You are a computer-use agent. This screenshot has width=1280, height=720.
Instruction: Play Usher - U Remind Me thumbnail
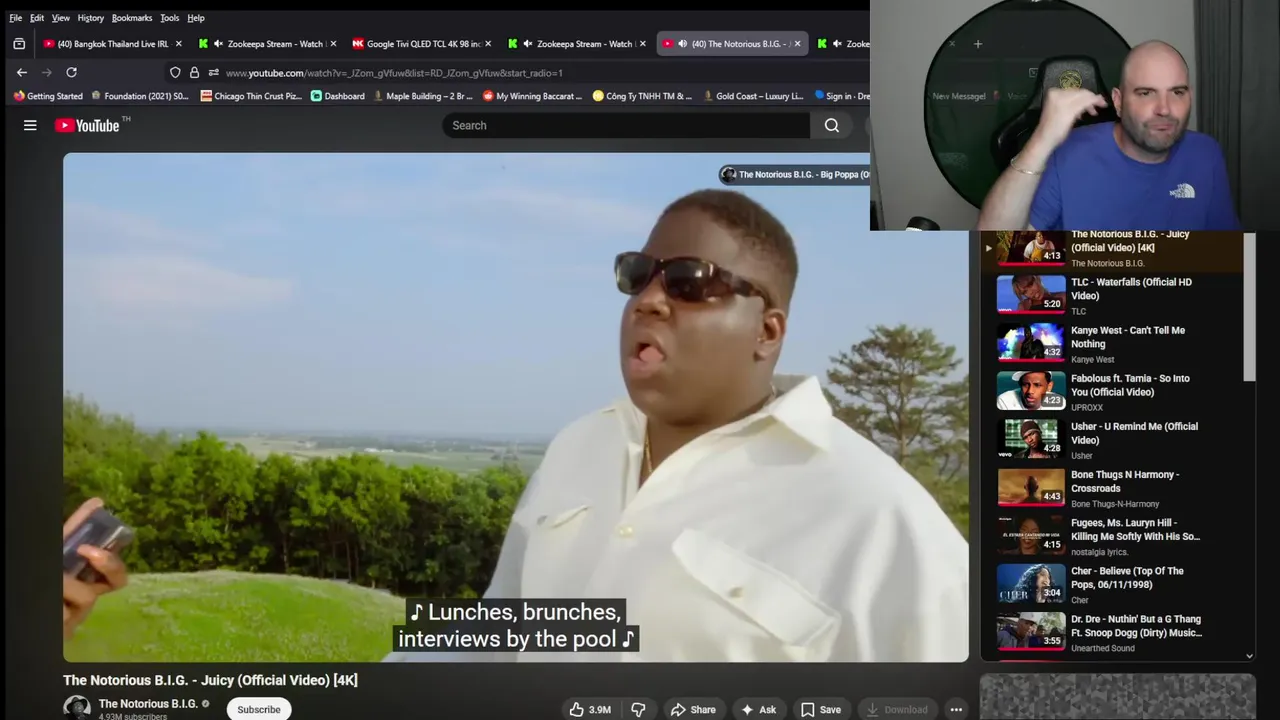[1031, 438]
